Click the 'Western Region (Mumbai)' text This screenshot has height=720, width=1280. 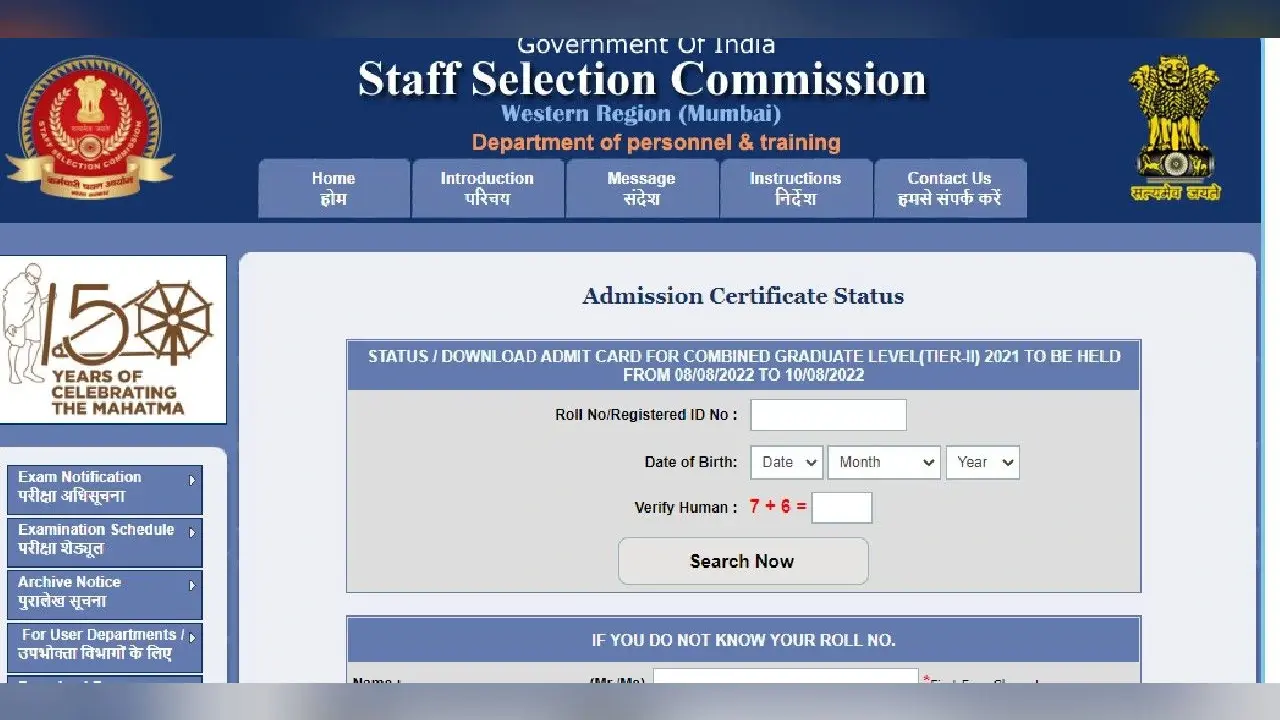tap(641, 113)
